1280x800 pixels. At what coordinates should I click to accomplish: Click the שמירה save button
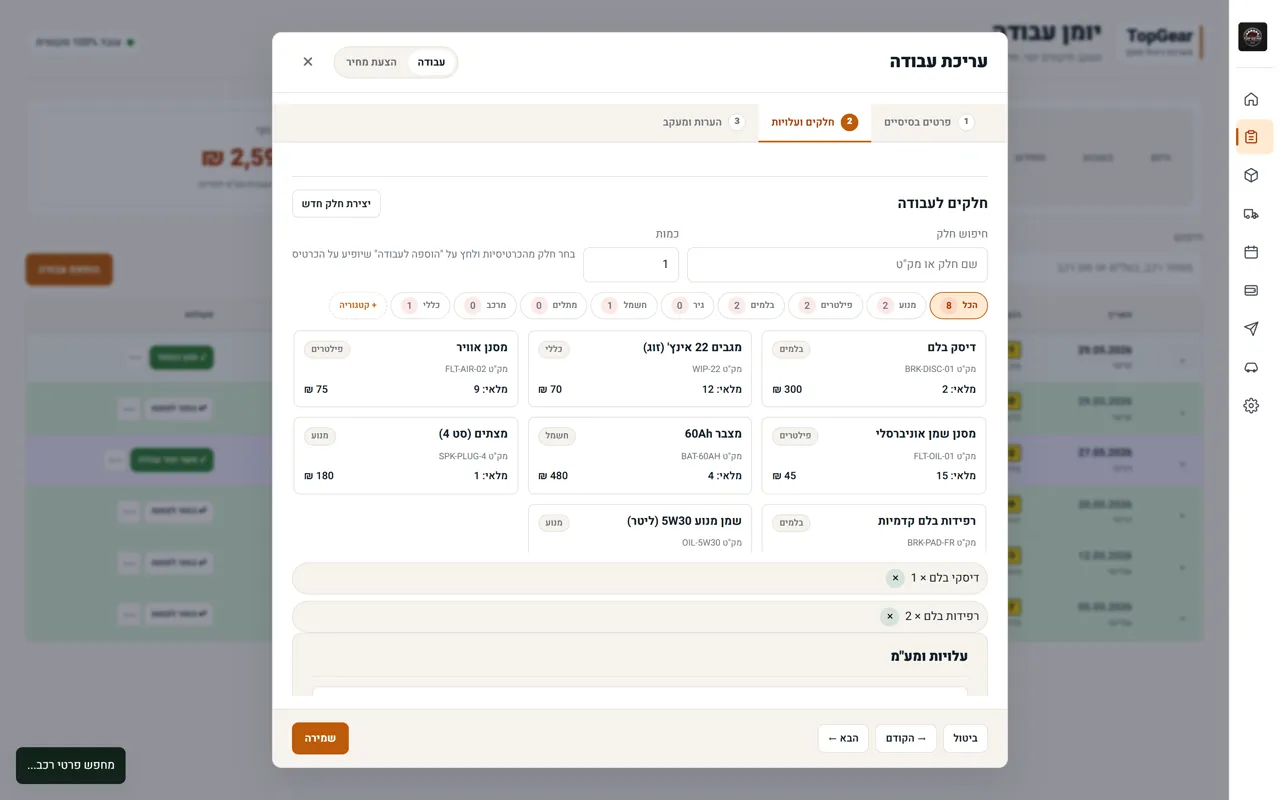(x=320, y=738)
